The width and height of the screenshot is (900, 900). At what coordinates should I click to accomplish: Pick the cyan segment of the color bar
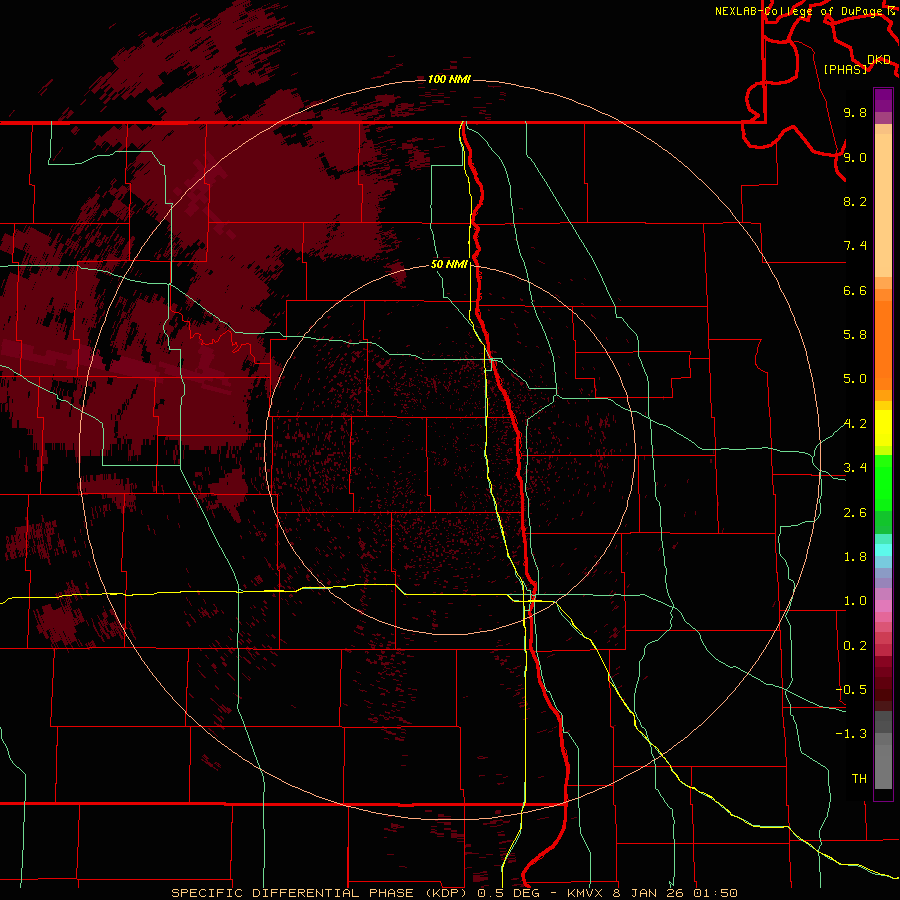tap(883, 549)
